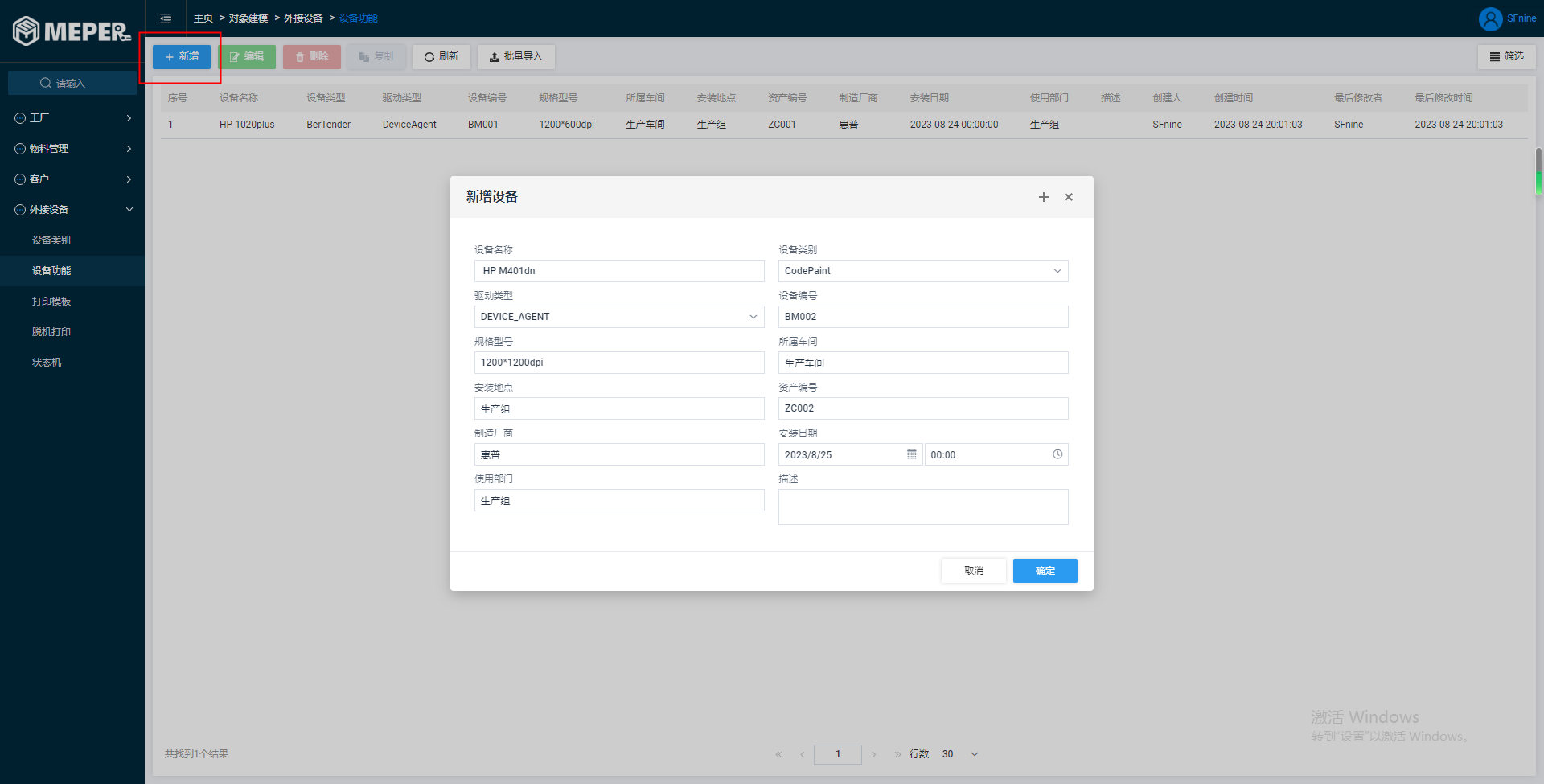The height and width of the screenshot is (784, 1544).
Task: Click the ZC001 cell
Action: 782,125
